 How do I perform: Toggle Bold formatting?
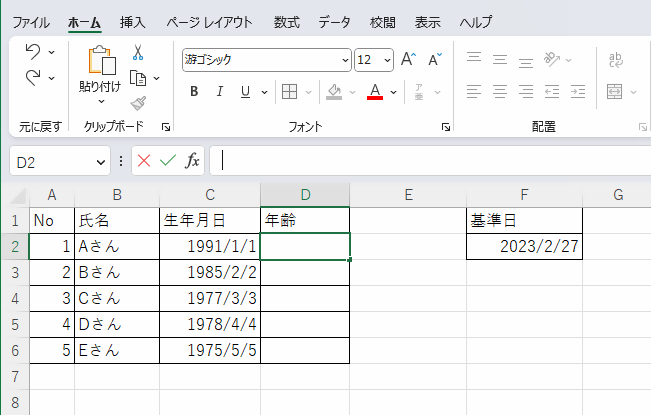tap(194, 92)
